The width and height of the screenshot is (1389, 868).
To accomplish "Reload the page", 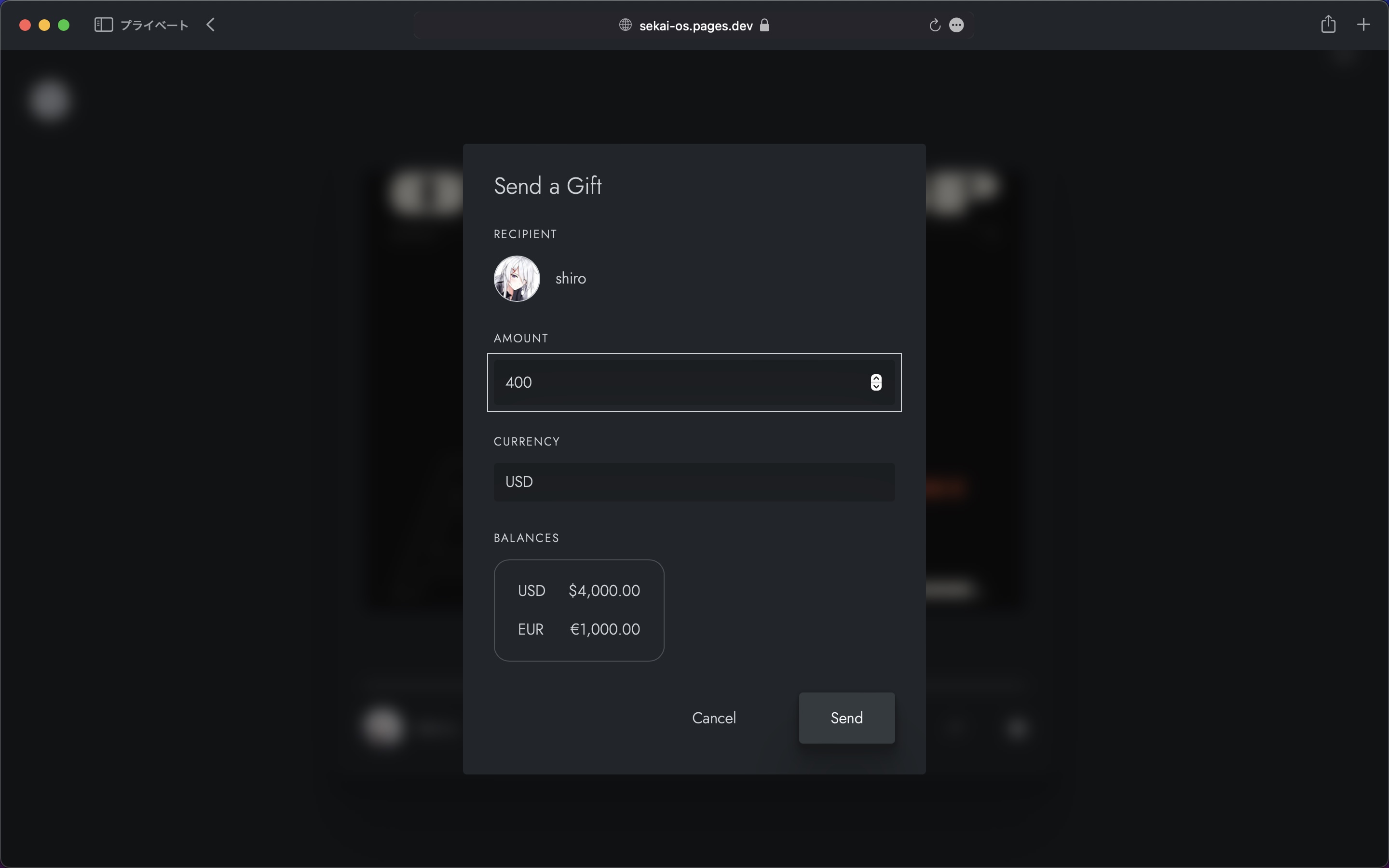I will 934,25.
